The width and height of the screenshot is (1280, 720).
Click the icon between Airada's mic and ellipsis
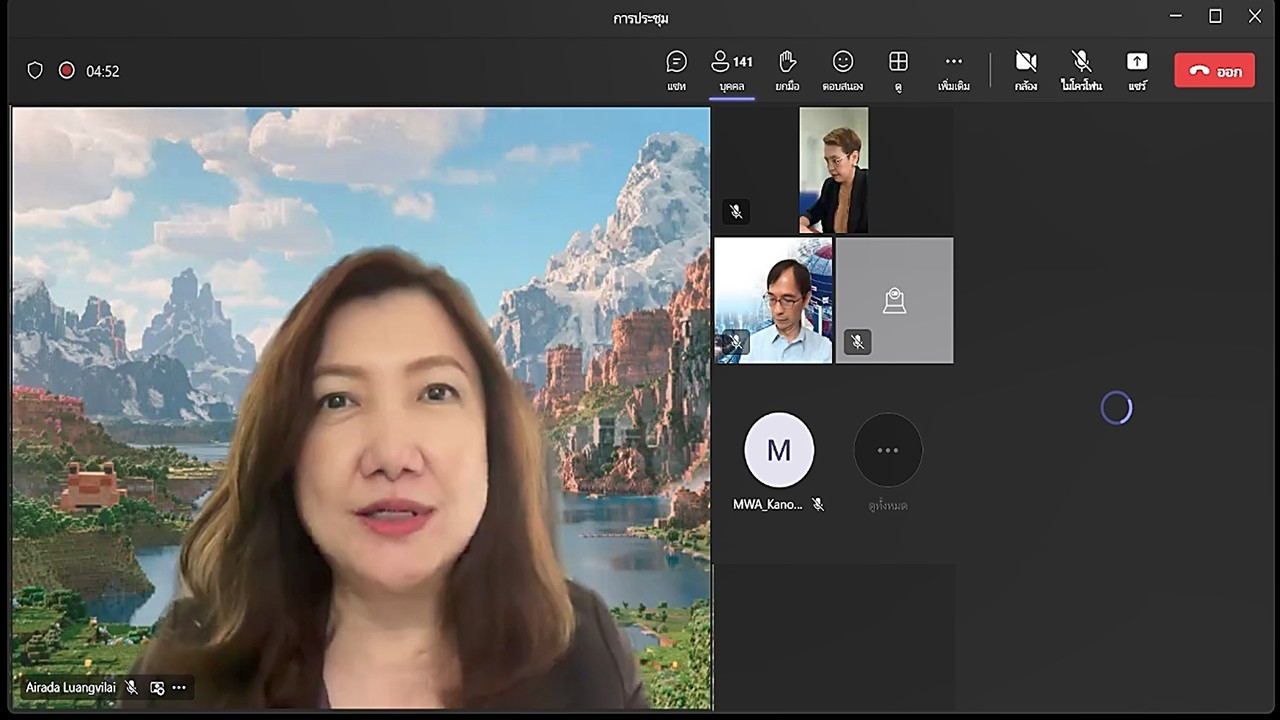click(x=157, y=688)
